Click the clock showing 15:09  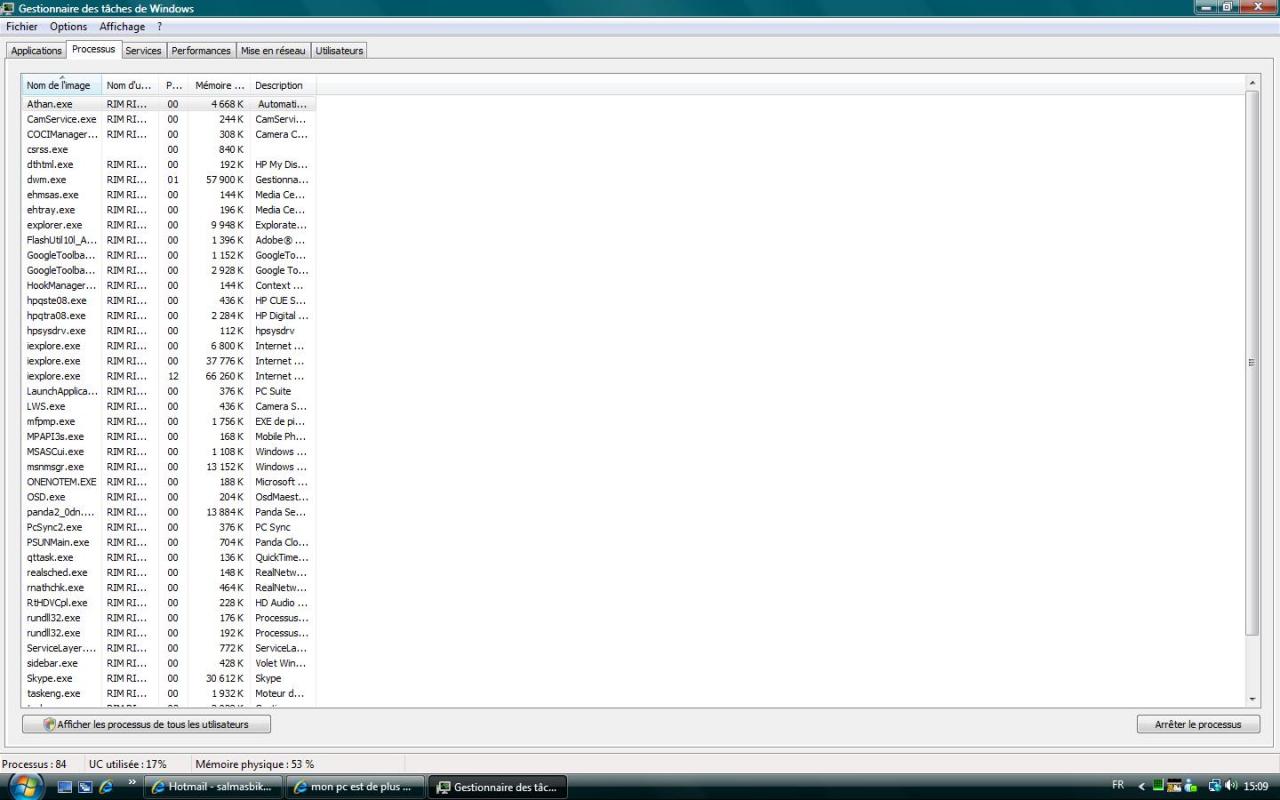pos(1255,786)
